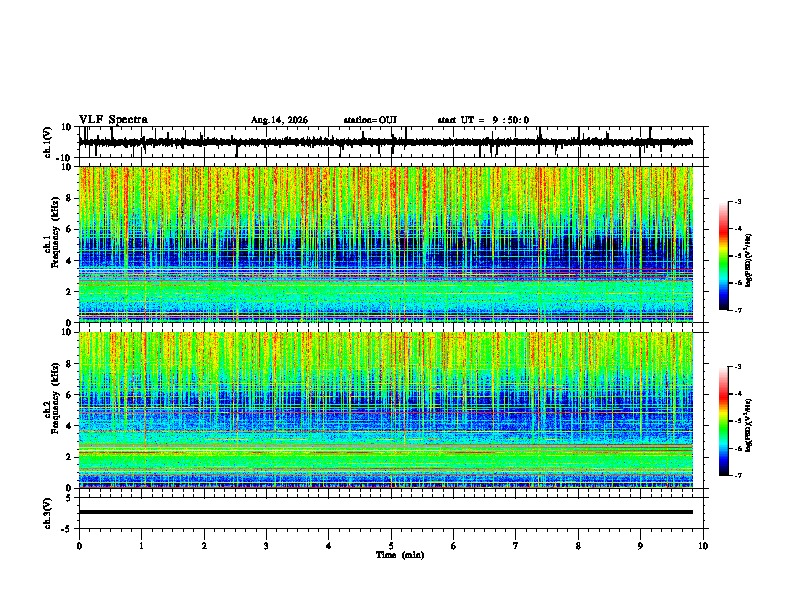Viewport: 792px width, 612px height.
Task: Click the '4' kHz tick on ch.1 spectrogram
Action: tap(69, 261)
